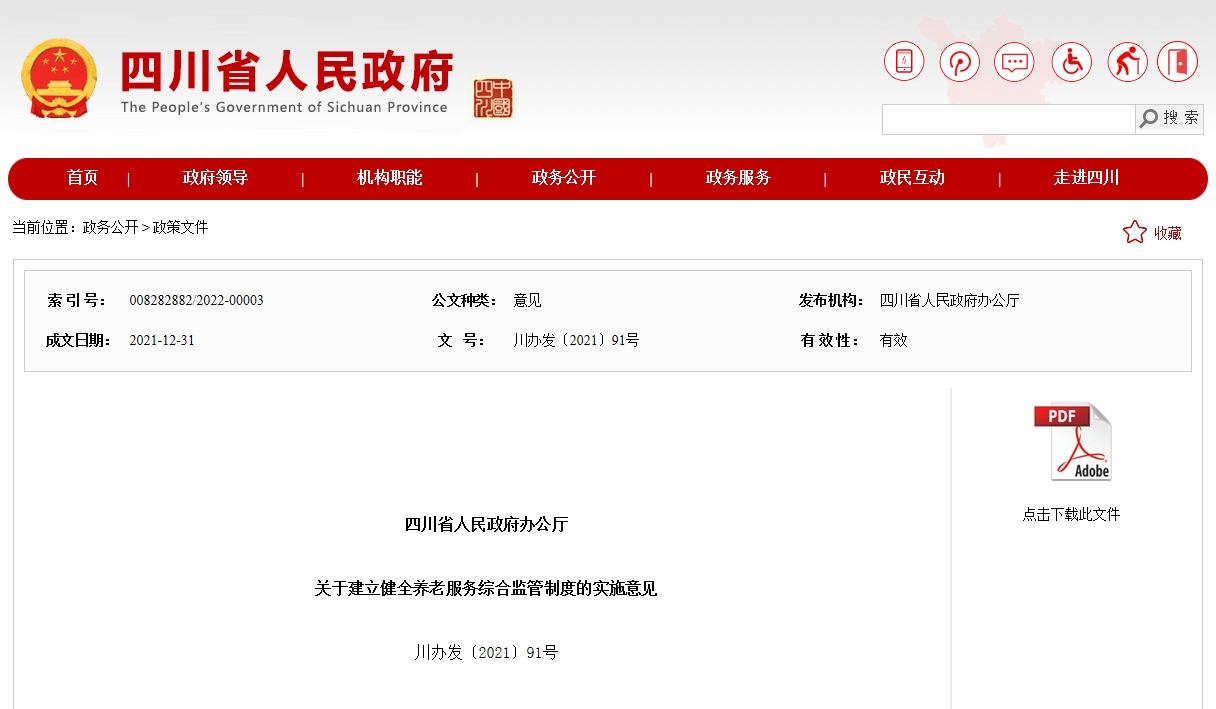The image size is (1216, 709).
Task: Click the 搜索 search button
Action: click(x=1169, y=119)
